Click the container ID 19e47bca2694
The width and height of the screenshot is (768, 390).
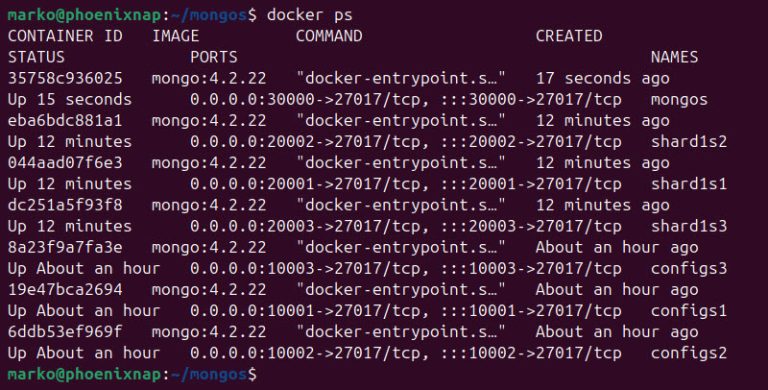65,290
